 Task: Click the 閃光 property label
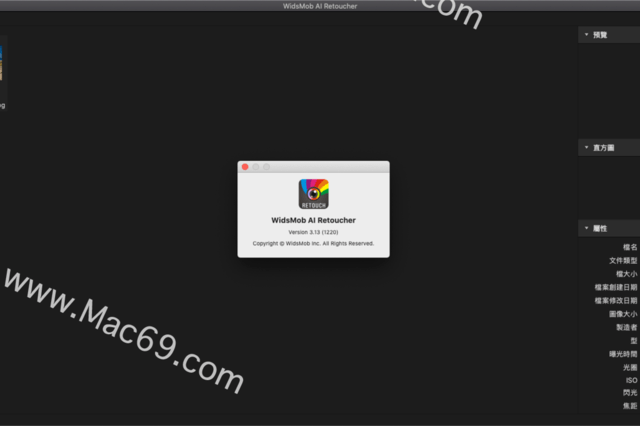click(x=630, y=393)
